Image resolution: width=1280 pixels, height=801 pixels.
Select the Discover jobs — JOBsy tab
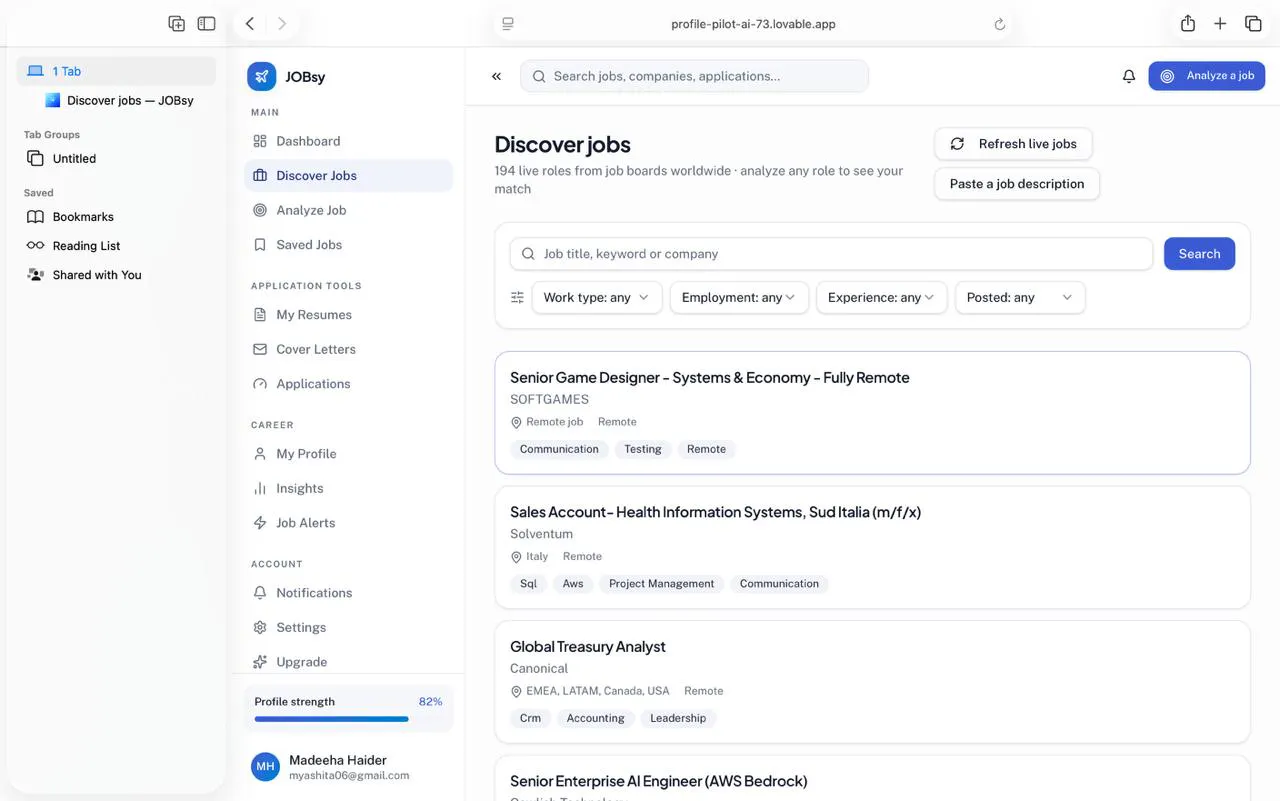[128, 100]
